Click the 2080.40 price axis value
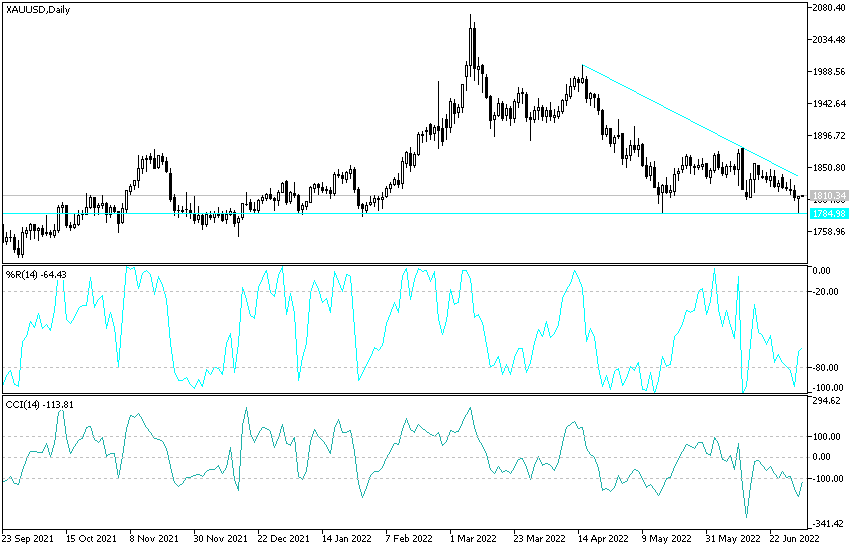The height and width of the screenshot is (550, 860). click(829, 8)
